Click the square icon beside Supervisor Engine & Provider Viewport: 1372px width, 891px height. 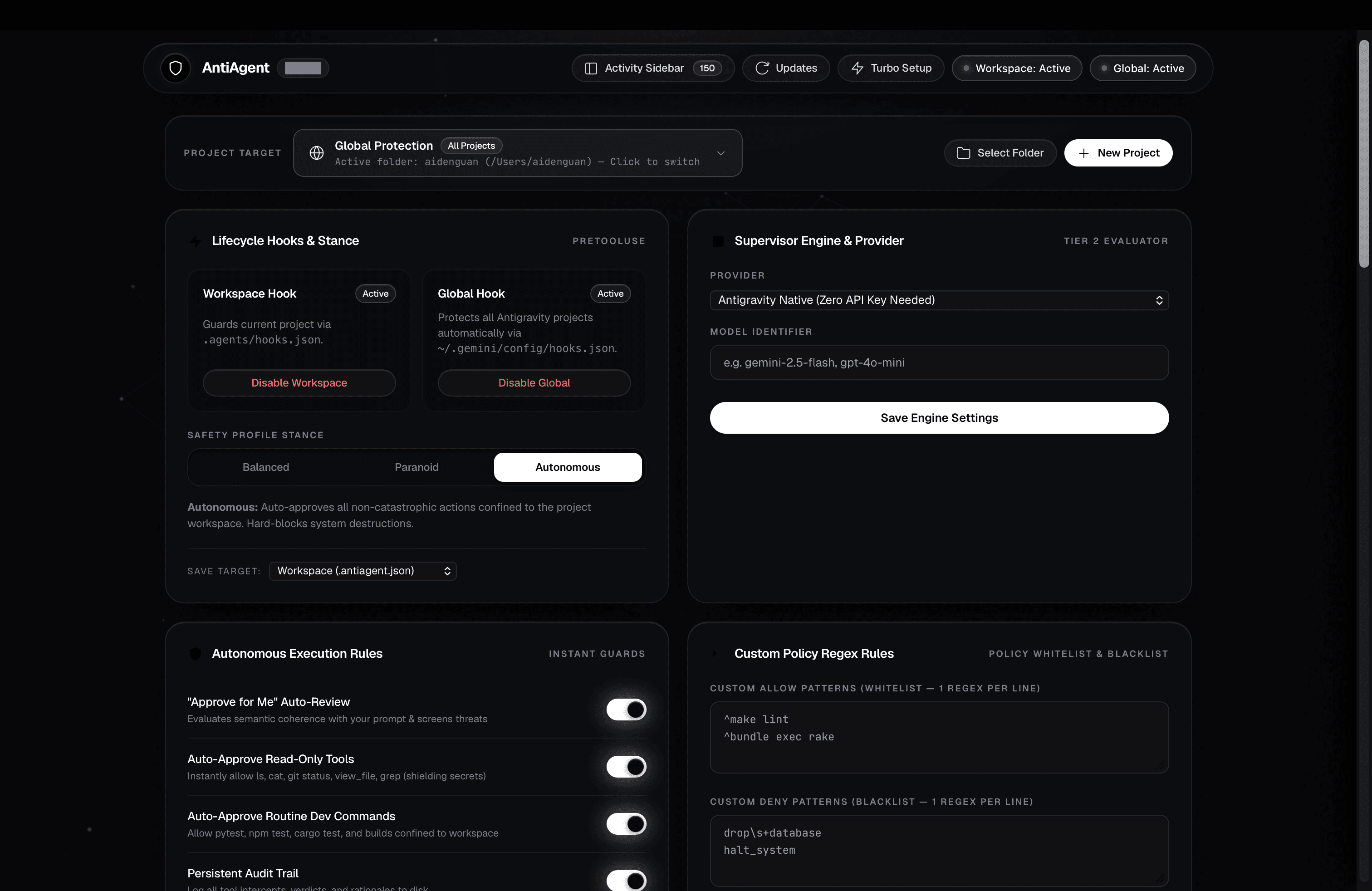coord(718,241)
